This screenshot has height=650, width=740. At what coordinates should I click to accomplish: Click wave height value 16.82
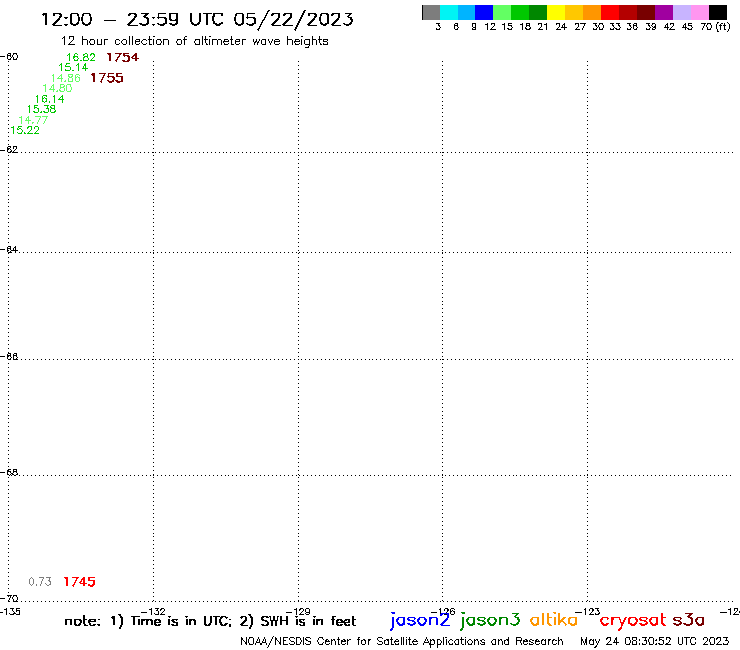click(x=81, y=58)
